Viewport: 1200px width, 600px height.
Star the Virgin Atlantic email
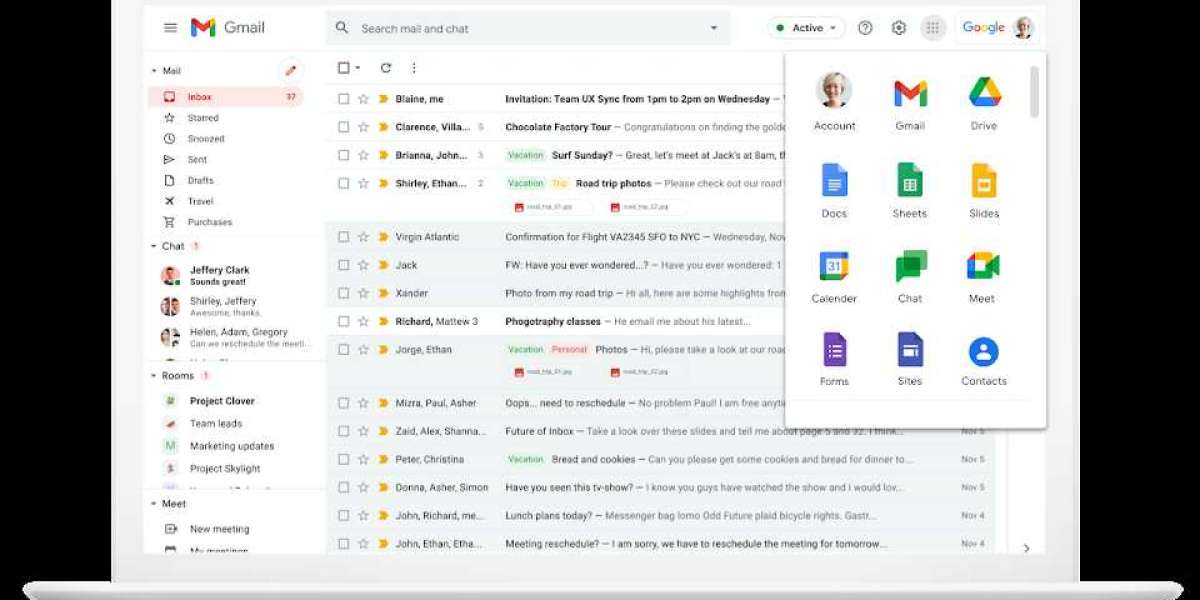pyautogui.click(x=363, y=237)
